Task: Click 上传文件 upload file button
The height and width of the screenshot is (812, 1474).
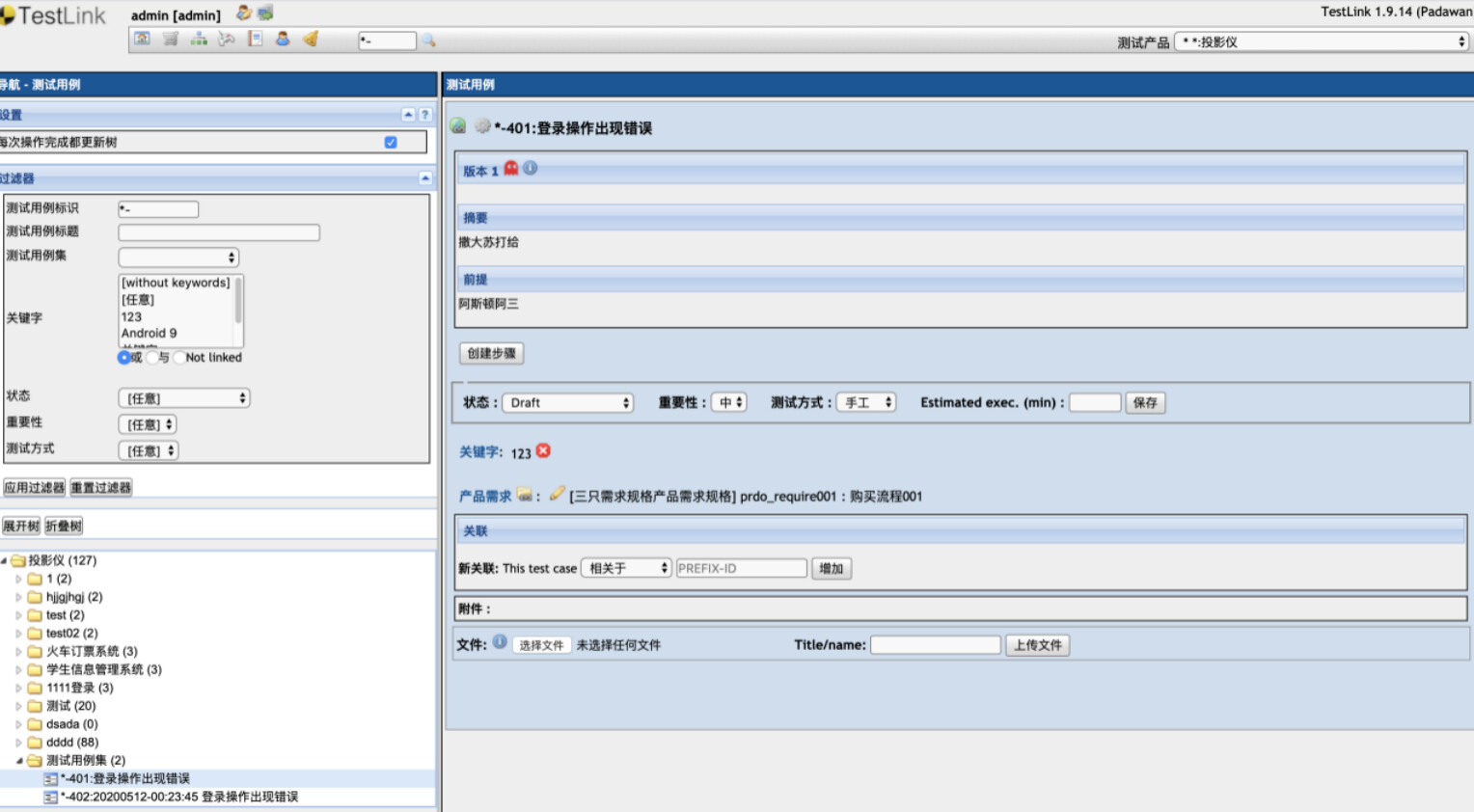Action: coord(1037,645)
